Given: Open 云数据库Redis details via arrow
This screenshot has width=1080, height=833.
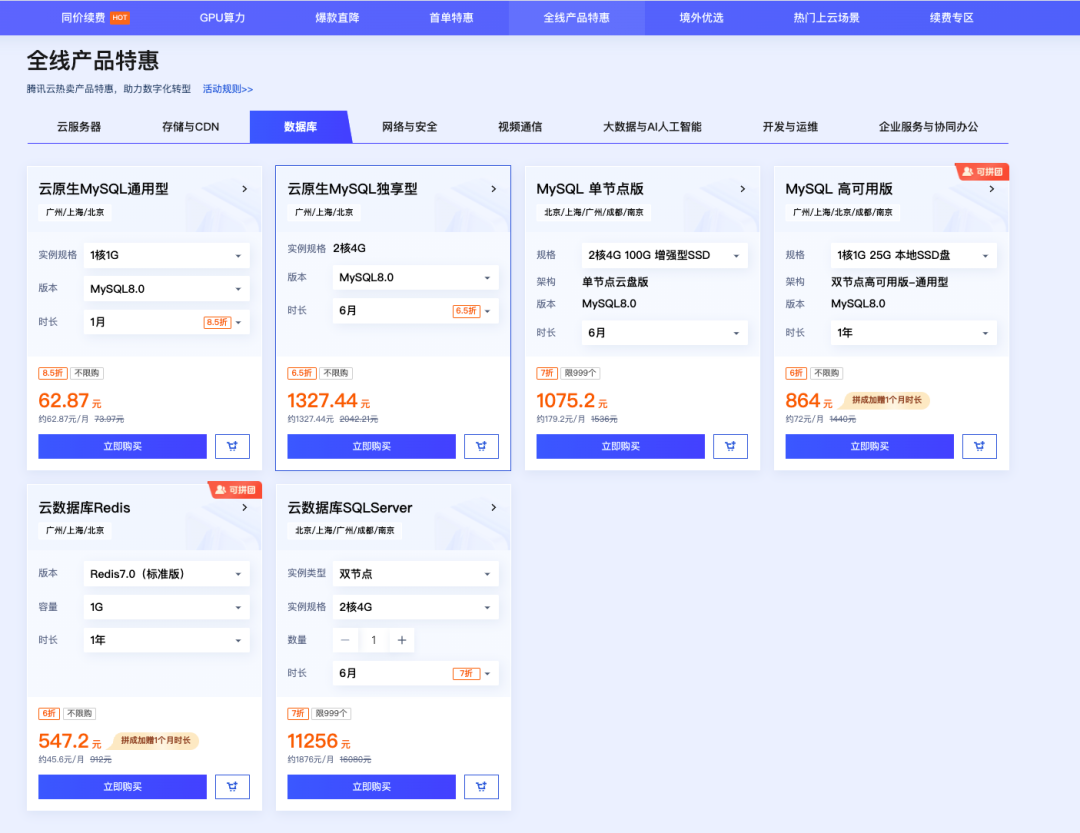Looking at the screenshot, I should [x=245, y=507].
